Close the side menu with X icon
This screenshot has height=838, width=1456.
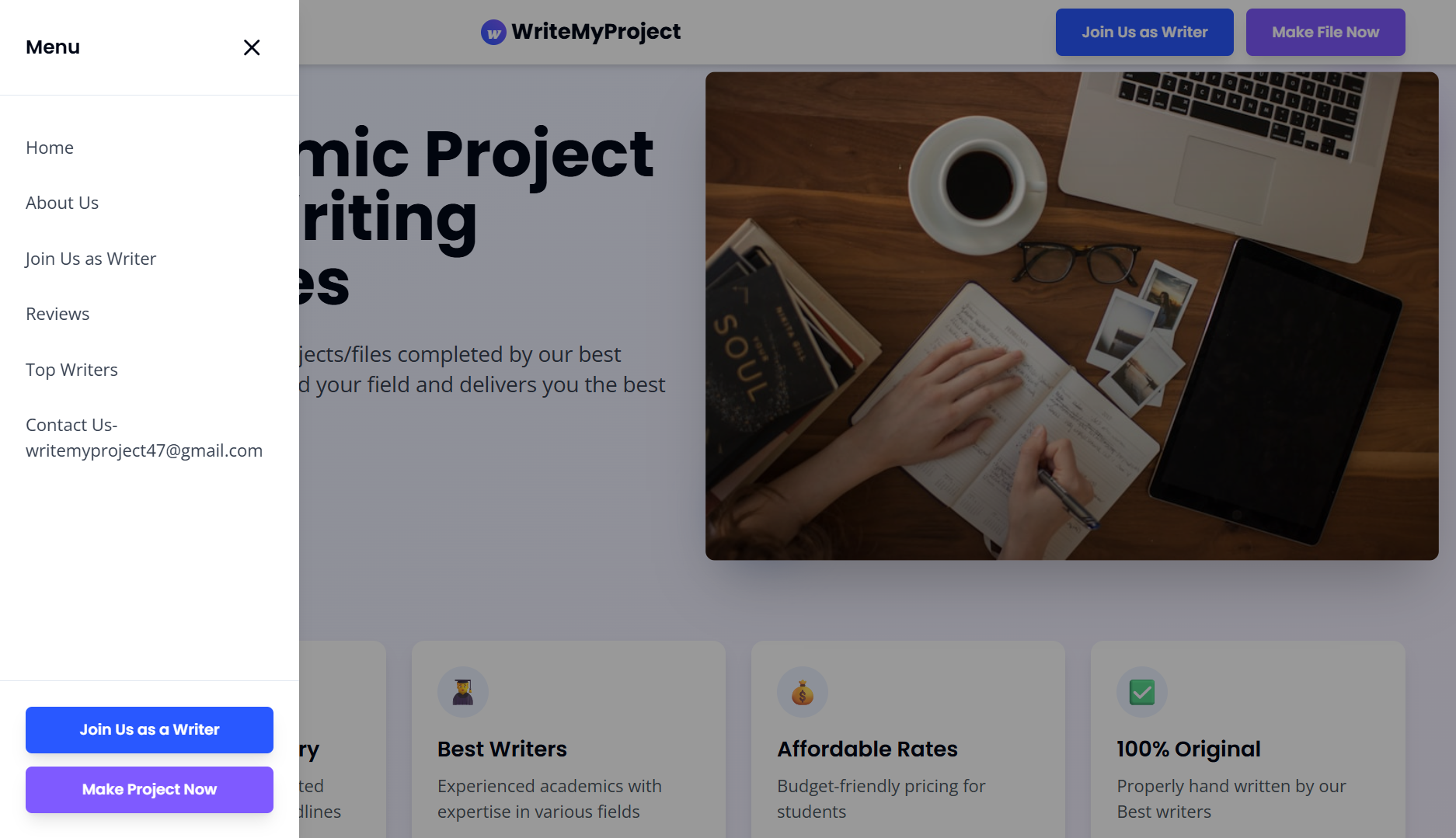[252, 47]
